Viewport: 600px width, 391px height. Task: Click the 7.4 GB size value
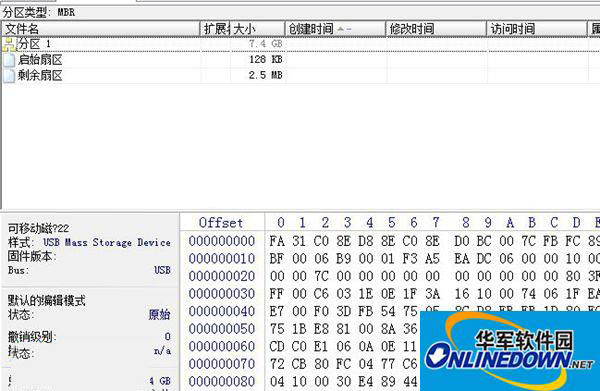266,44
